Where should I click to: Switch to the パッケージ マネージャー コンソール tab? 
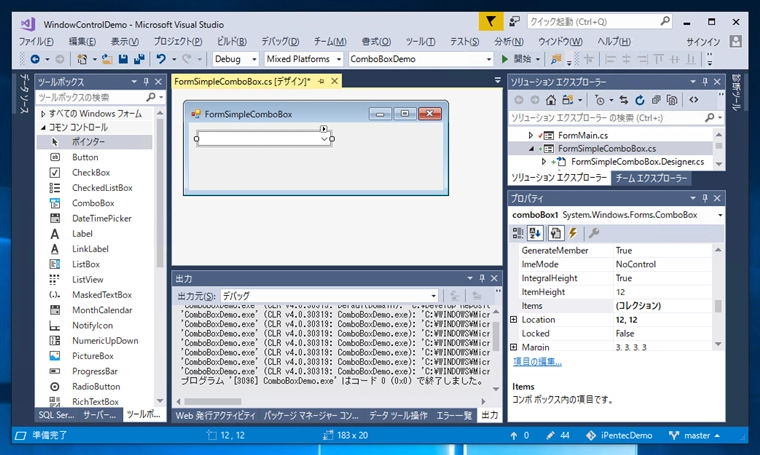311,415
